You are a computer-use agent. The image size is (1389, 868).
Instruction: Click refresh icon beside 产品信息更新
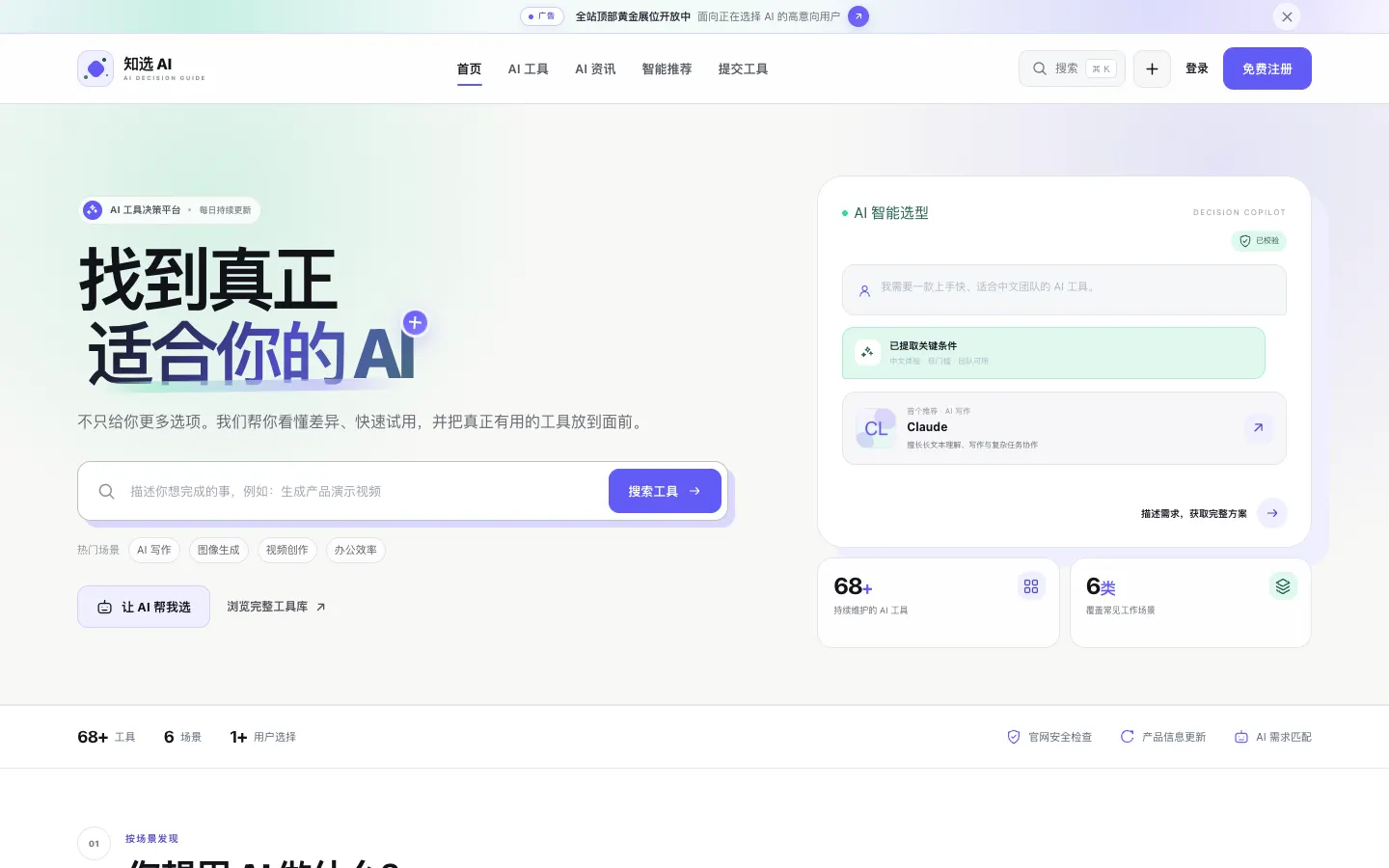1127,737
